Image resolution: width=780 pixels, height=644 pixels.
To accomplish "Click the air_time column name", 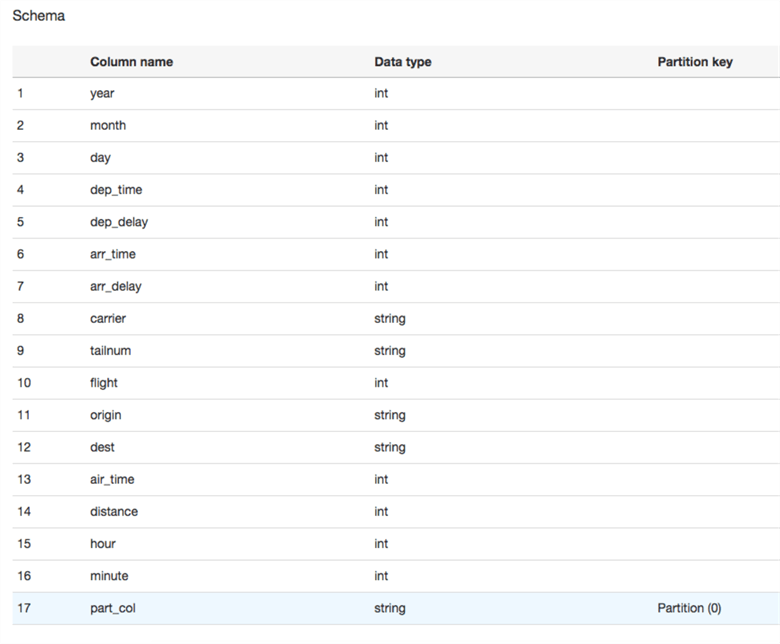I will click(x=112, y=479).
